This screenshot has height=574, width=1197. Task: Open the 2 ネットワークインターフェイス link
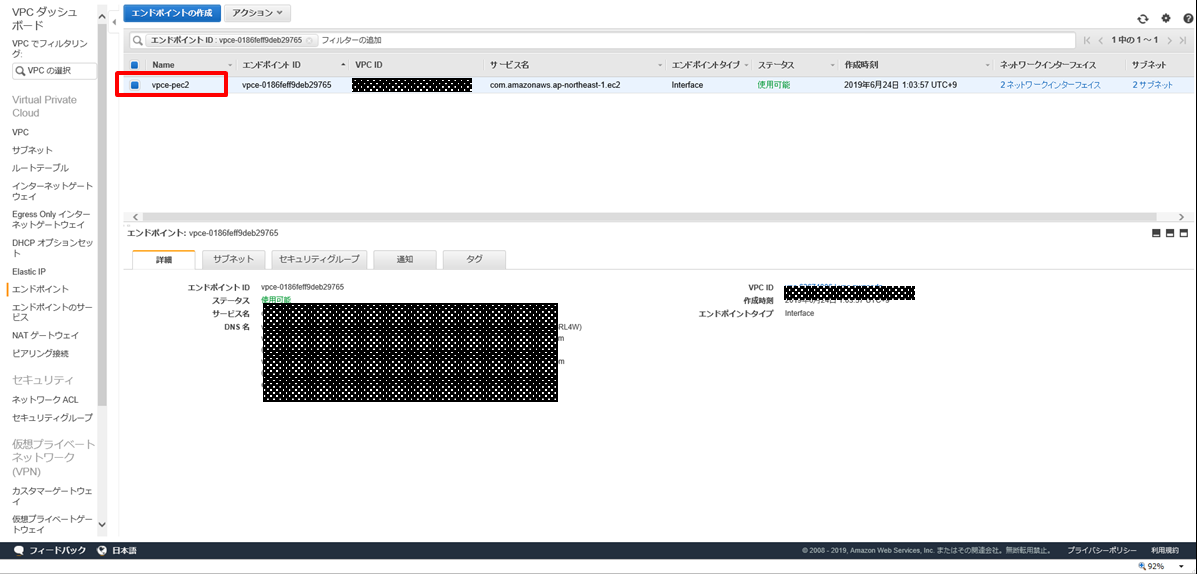tap(1050, 85)
